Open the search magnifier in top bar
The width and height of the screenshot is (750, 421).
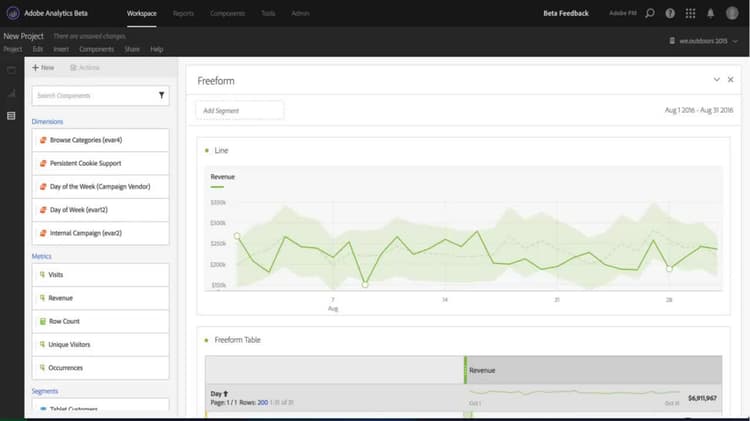click(650, 13)
